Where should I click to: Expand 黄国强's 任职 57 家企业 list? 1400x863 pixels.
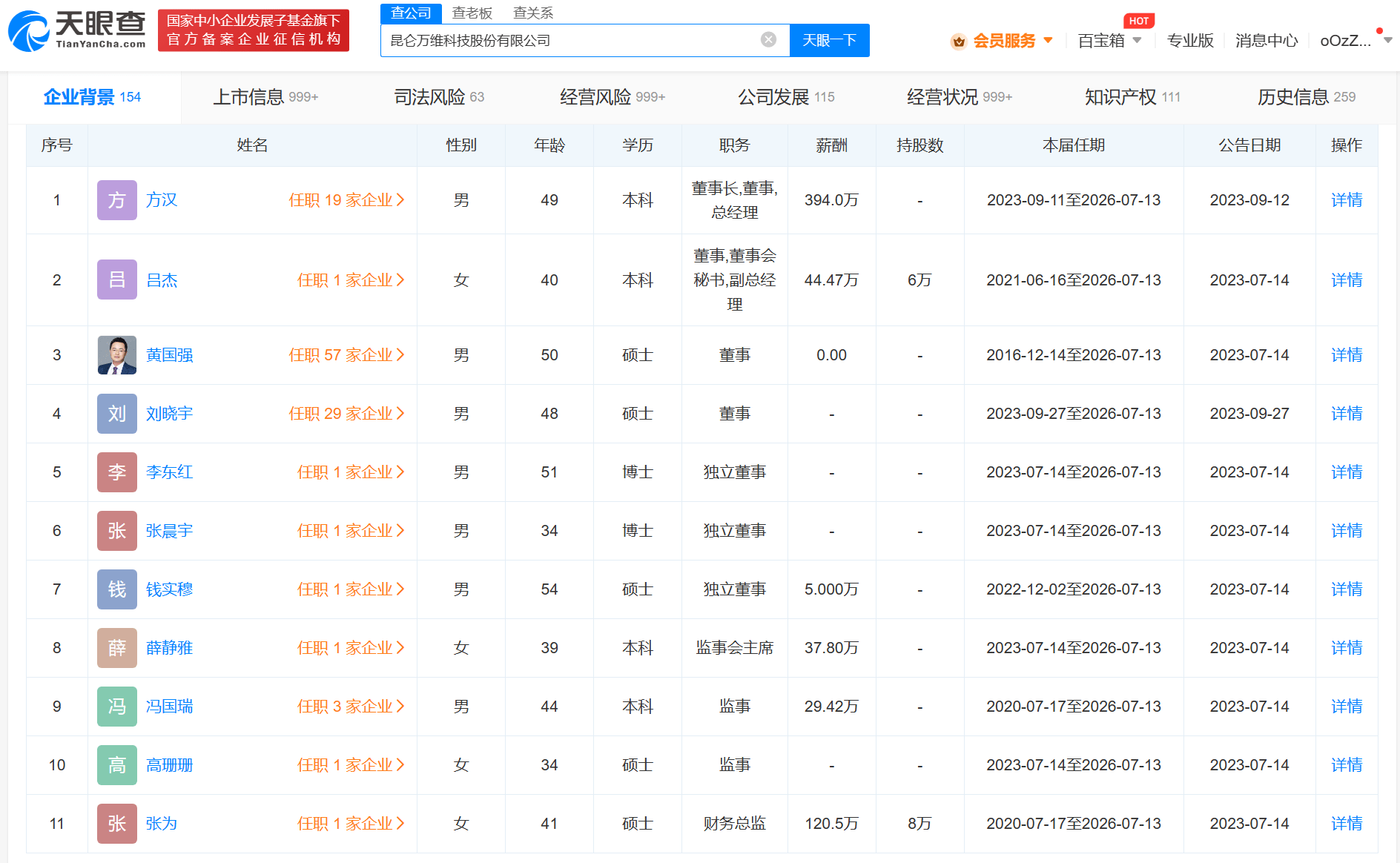tap(346, 355)
